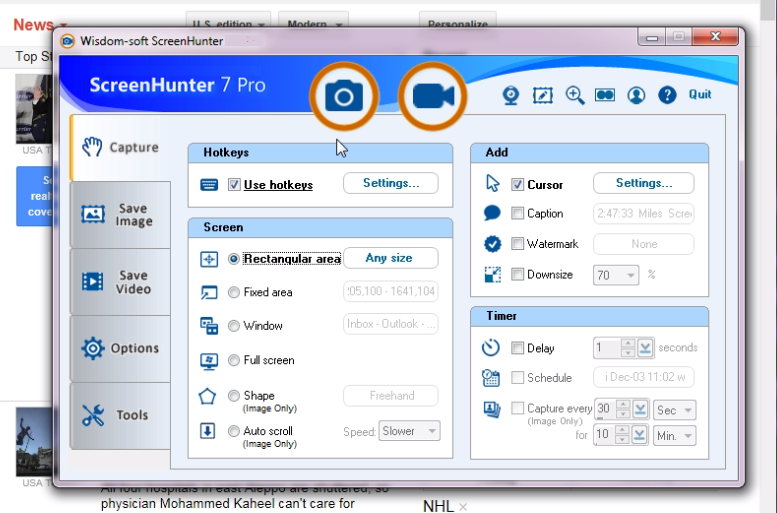Click the Any size button
Screen dimensions: 777x513
pyautogui.click(x=390, y=258)
